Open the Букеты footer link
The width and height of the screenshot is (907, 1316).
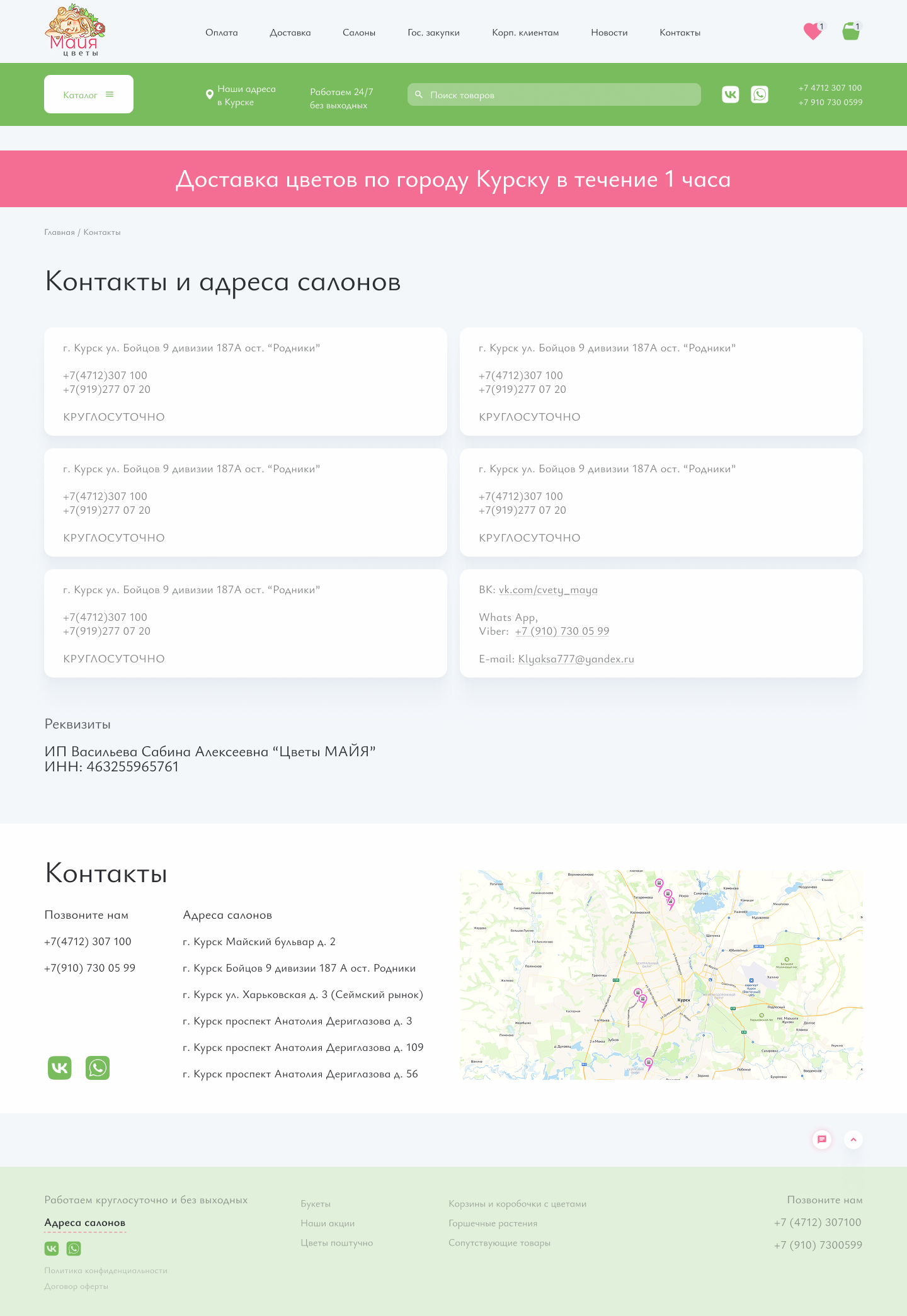point(316,1204)
